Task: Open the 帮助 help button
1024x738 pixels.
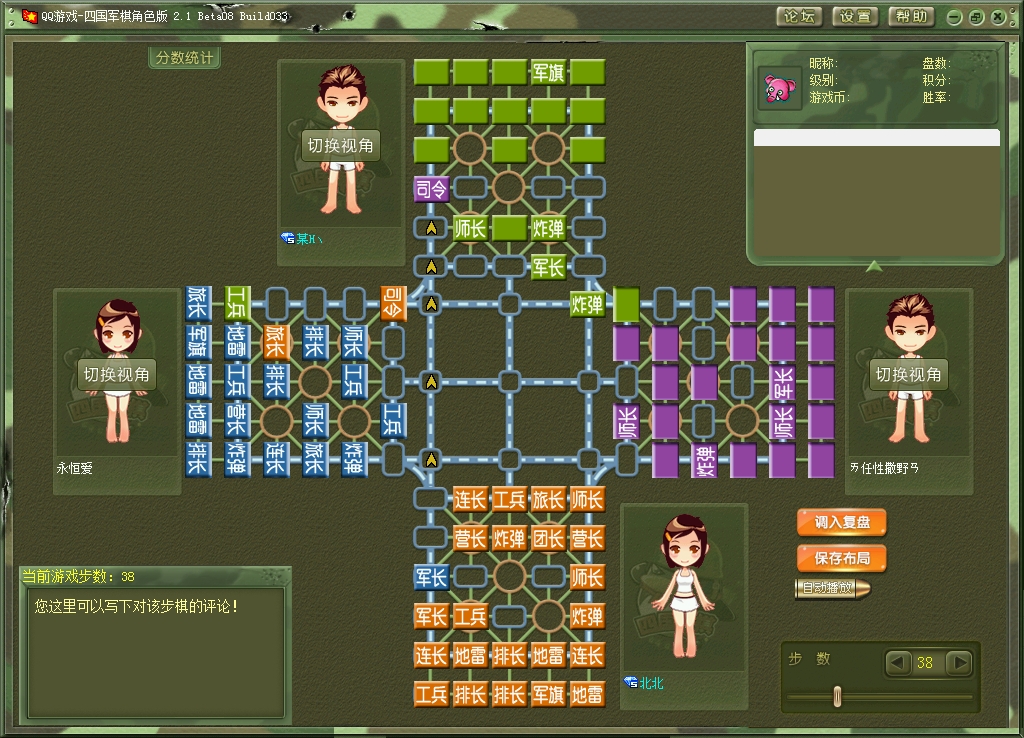Action: 912,16
